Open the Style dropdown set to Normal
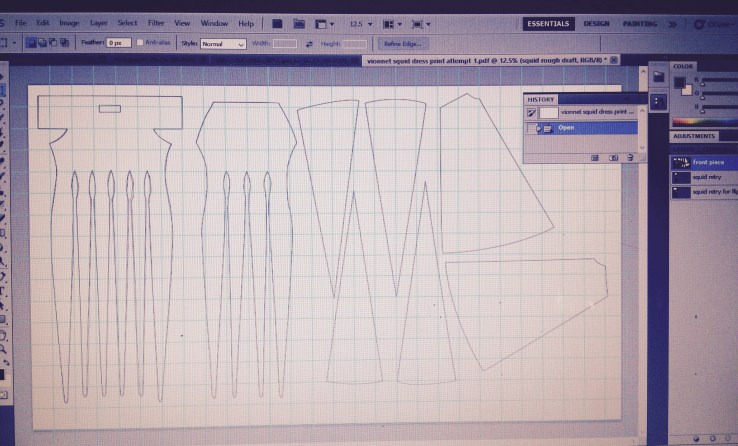Screen dimensions: 738x446 point(223,44)
